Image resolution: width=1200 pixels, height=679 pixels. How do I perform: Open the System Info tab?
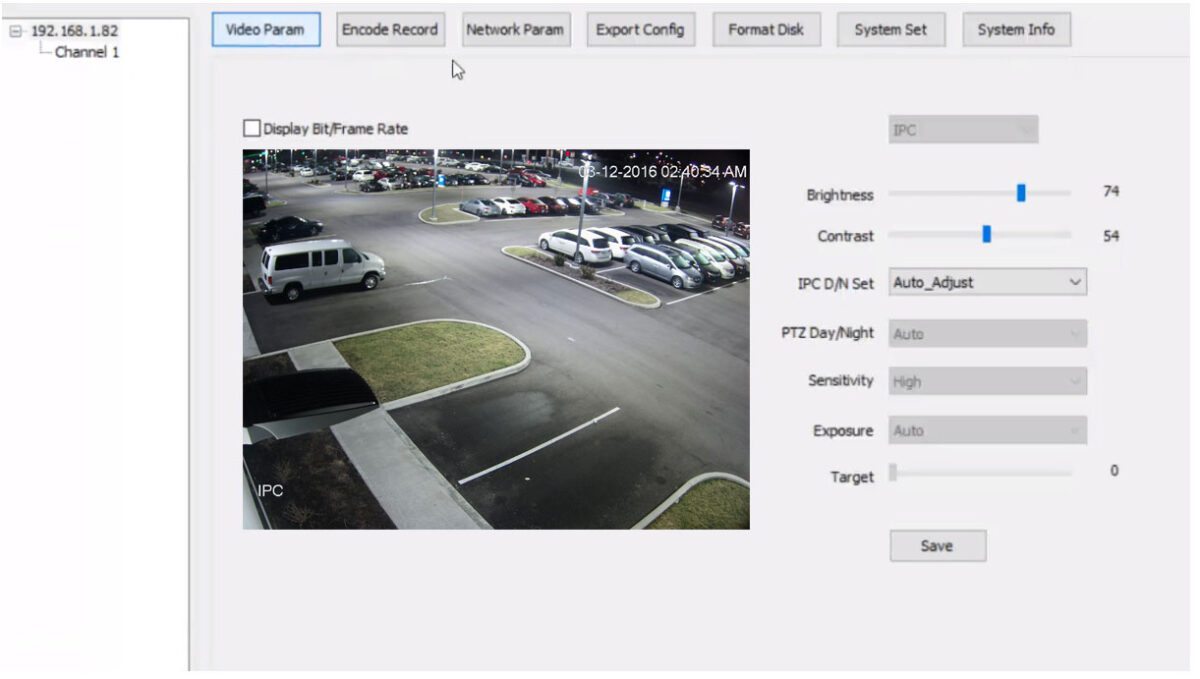[x=1016, y=29]
